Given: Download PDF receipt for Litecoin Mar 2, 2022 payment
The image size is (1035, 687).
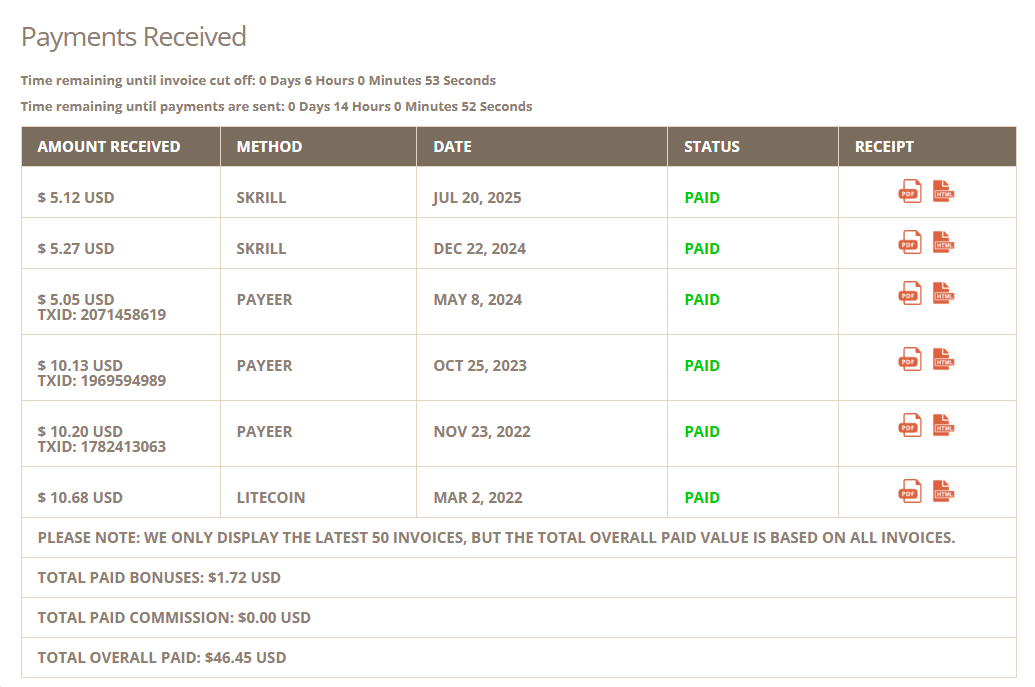Looking at the screenshot, I should coord(910,491).
